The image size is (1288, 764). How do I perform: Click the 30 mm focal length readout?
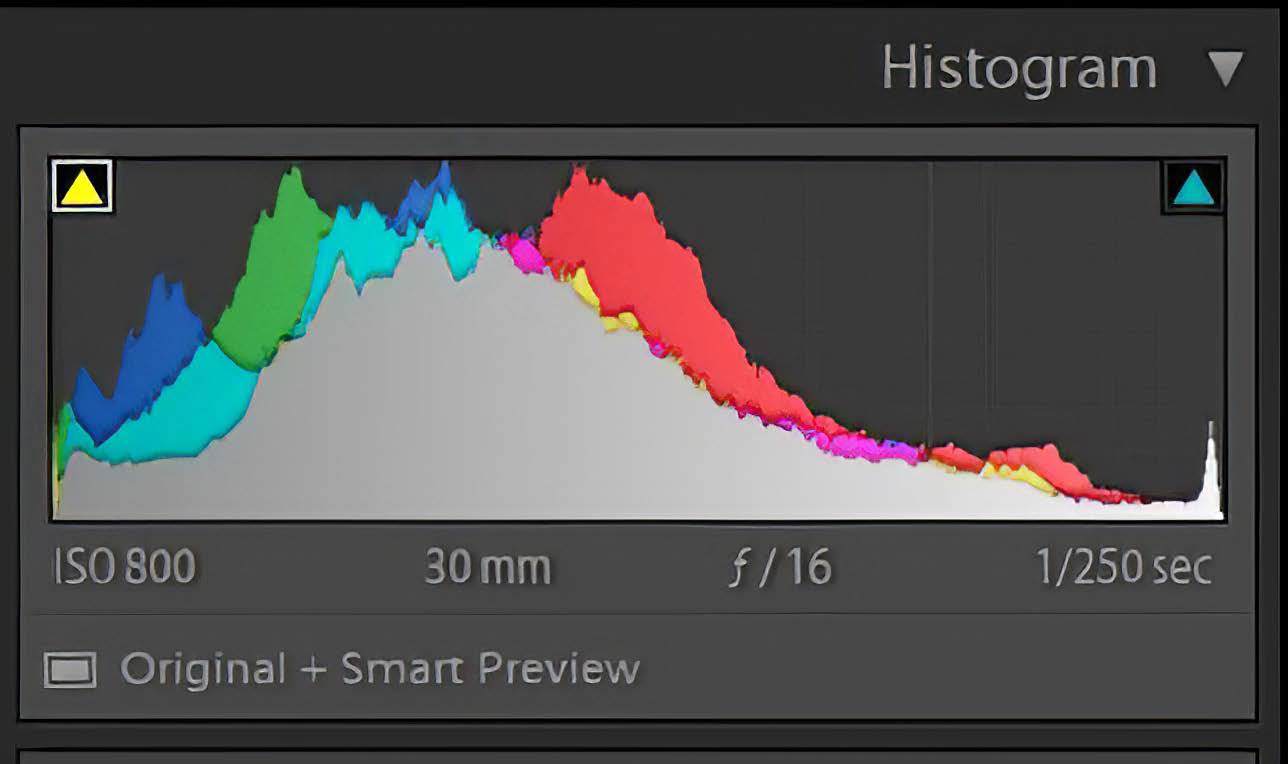(487, 567)
